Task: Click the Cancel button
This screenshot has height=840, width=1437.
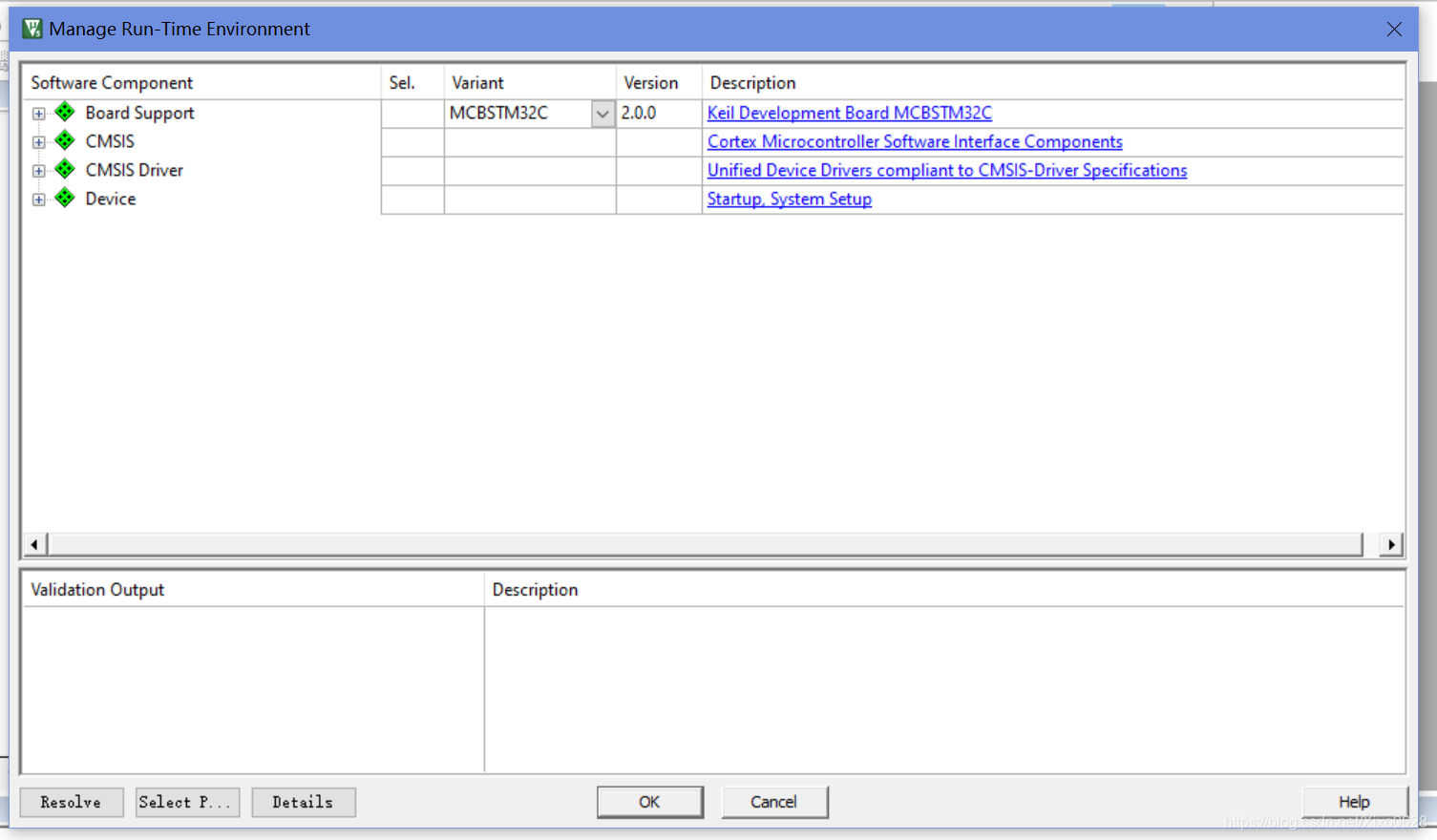Action: click(x=774, y=802)
